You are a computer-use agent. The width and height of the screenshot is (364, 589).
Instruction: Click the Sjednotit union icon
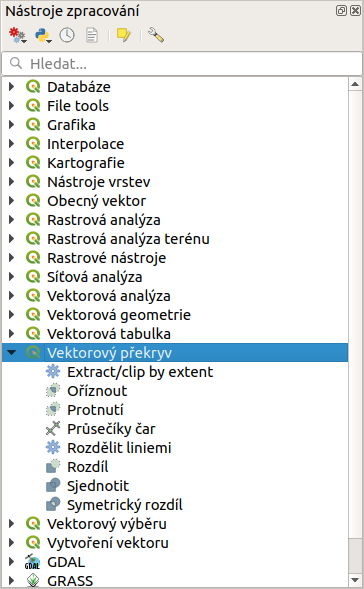click(53, 485)
